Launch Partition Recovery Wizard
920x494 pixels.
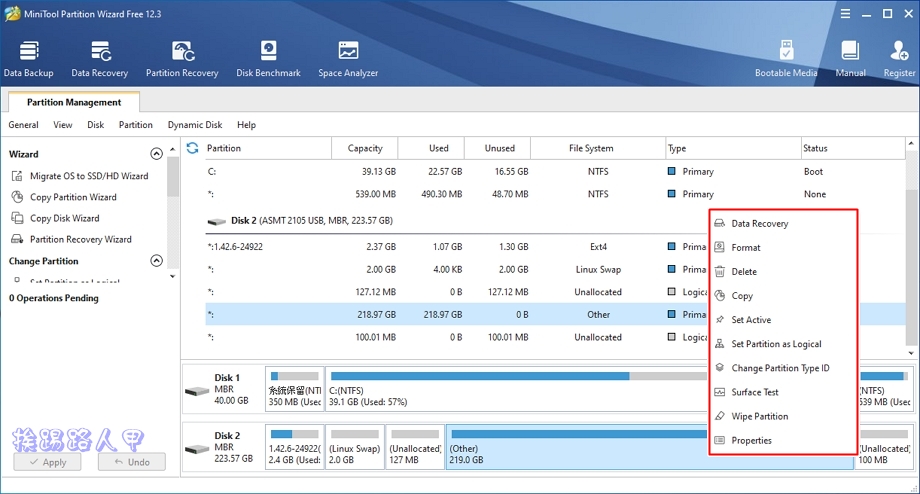tap(72, 239)
